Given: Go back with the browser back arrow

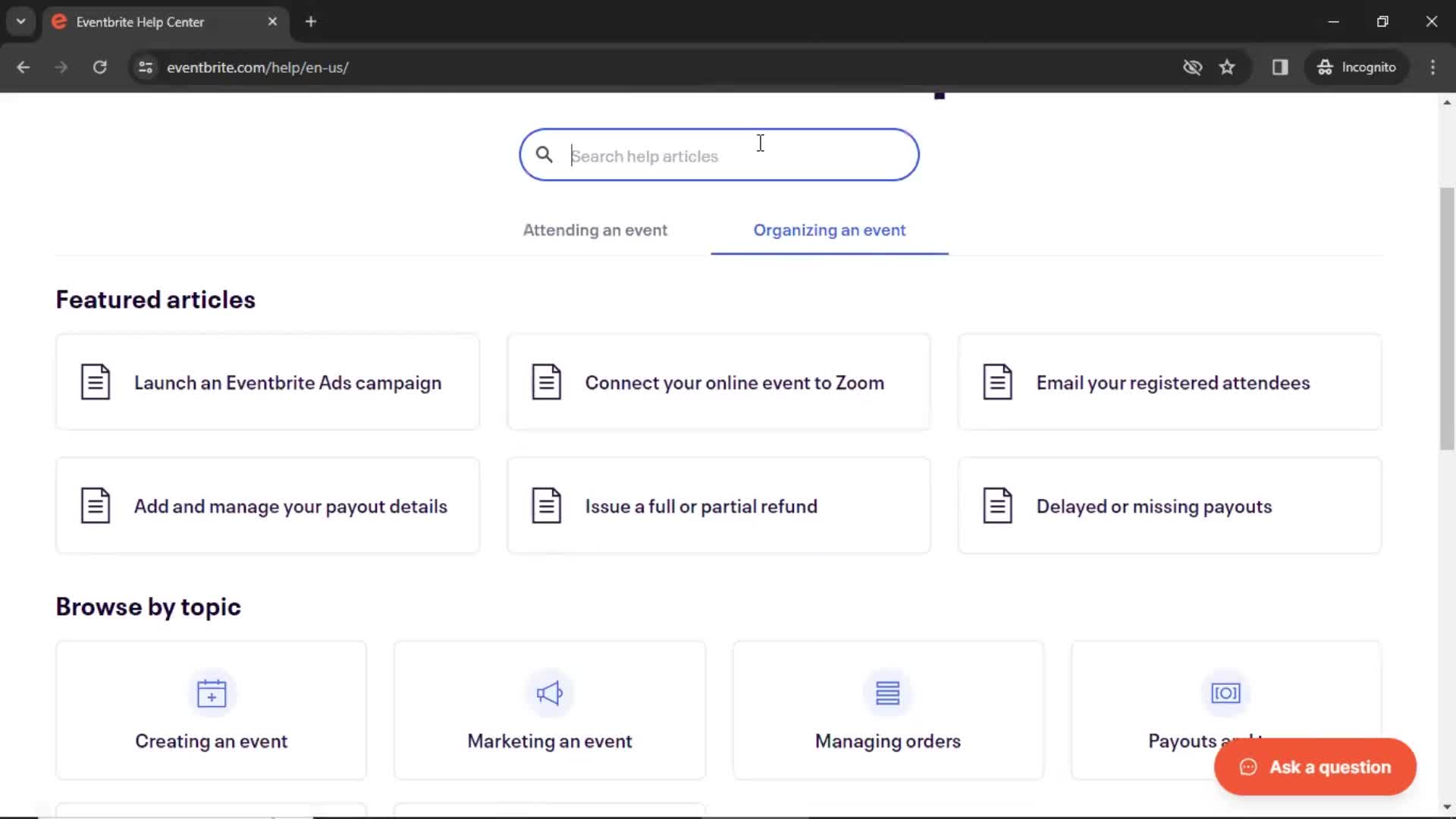Looking at the screenshot, I should (x=24, y=67).
